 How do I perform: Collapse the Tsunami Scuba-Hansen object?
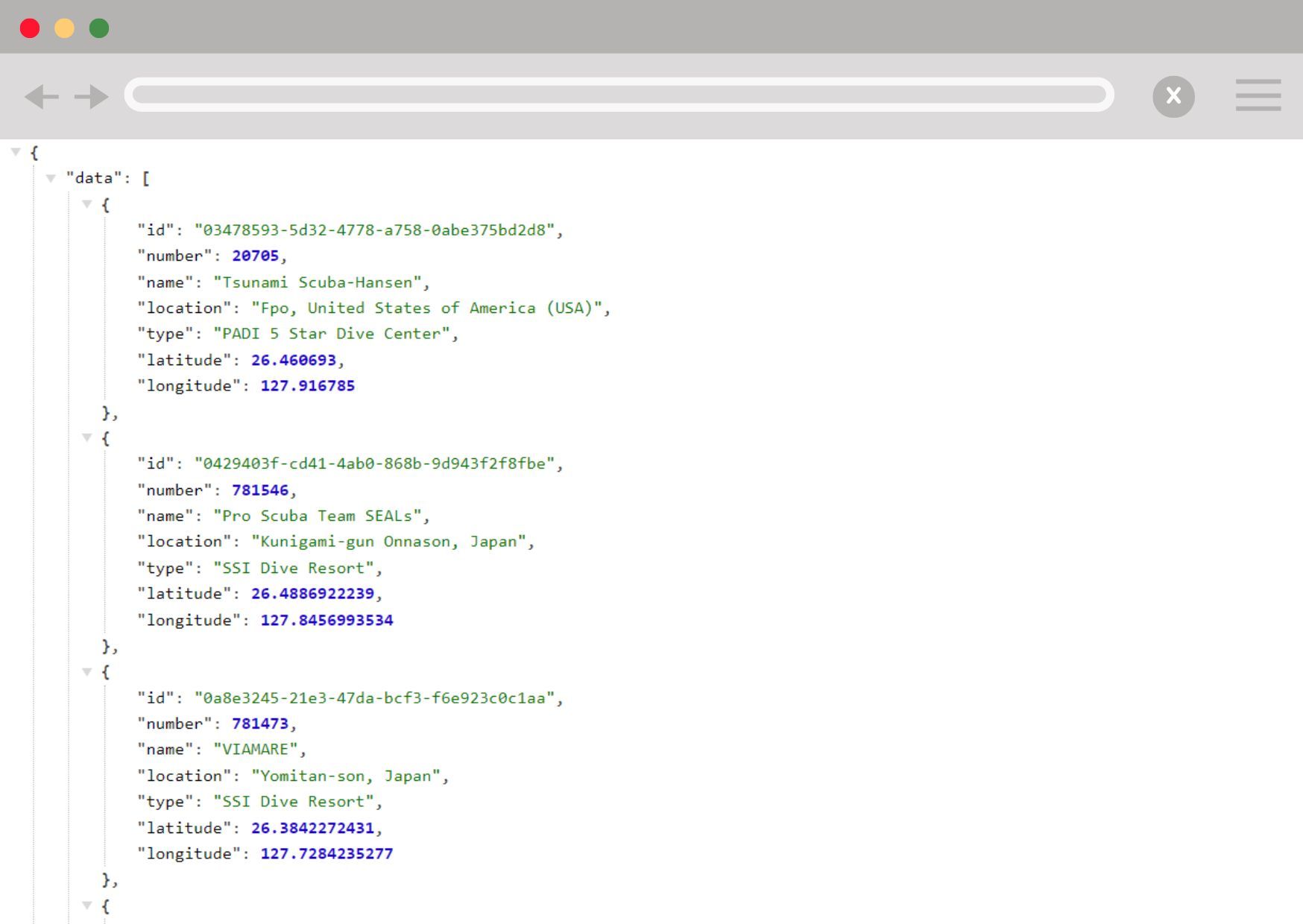click(86, 204)
